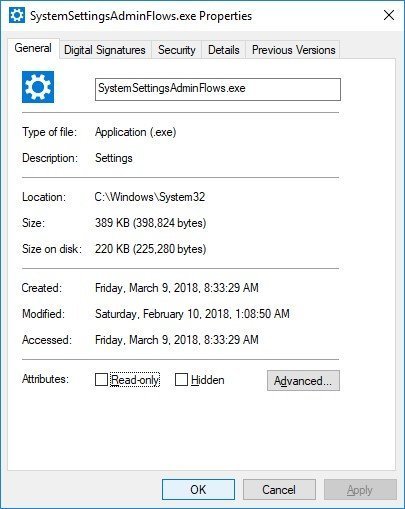Select the Details tab
This screenshot has height=509, width=405.
[224, 50]
